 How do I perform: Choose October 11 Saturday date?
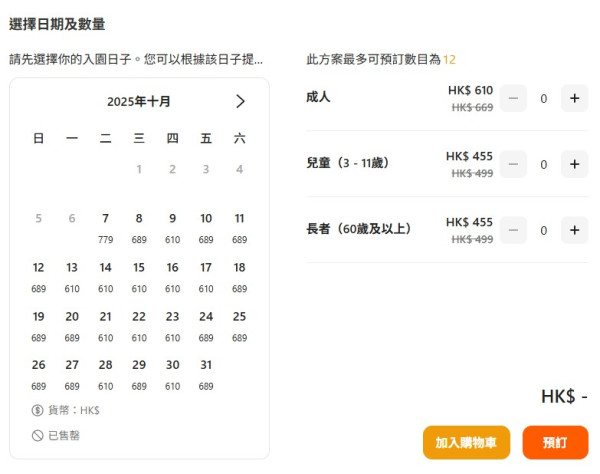tap(239, 226)
